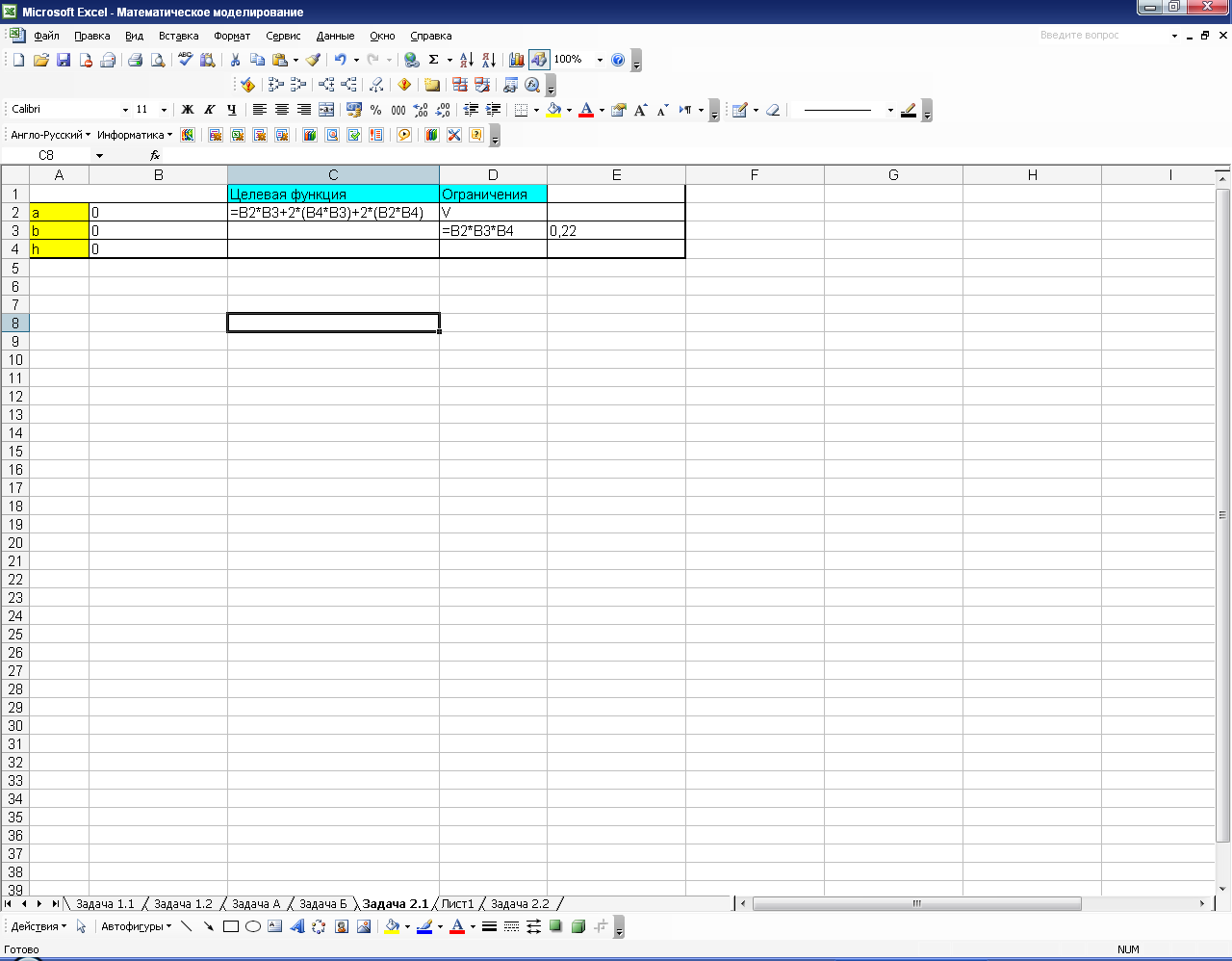The width and height of the screenshot is (1232, 961).
Task: Open the Информатика dropdown
Action: pyautogui.click(x=135, y=135)
